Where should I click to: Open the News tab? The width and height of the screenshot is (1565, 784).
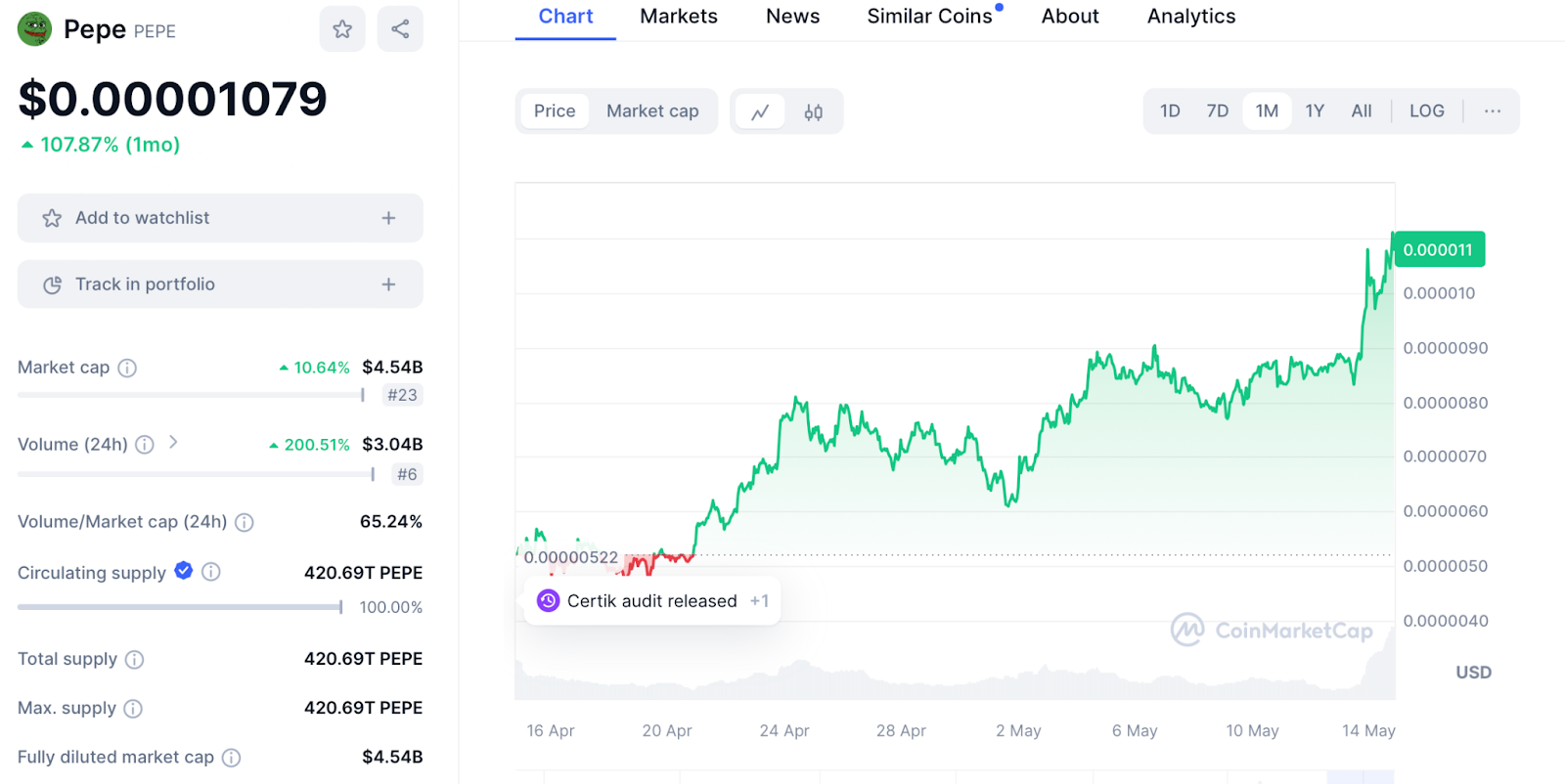tap(792, 17)
